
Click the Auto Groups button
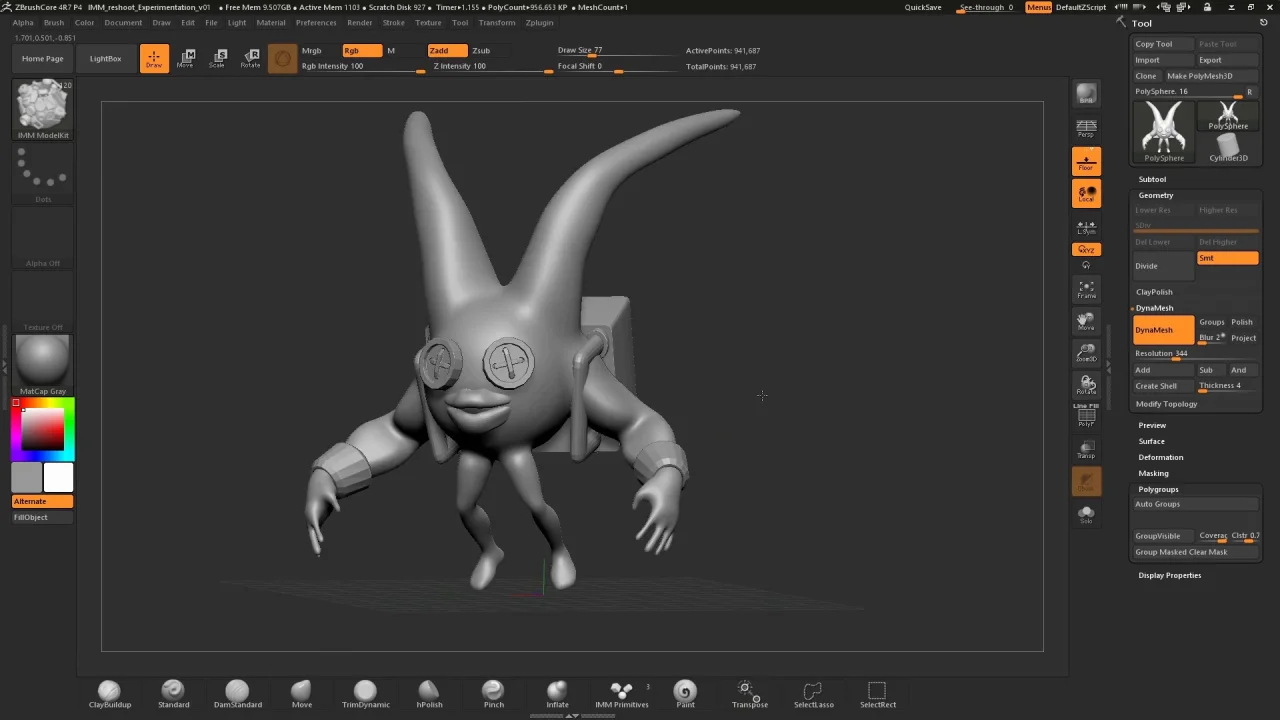click(1195, 504)
